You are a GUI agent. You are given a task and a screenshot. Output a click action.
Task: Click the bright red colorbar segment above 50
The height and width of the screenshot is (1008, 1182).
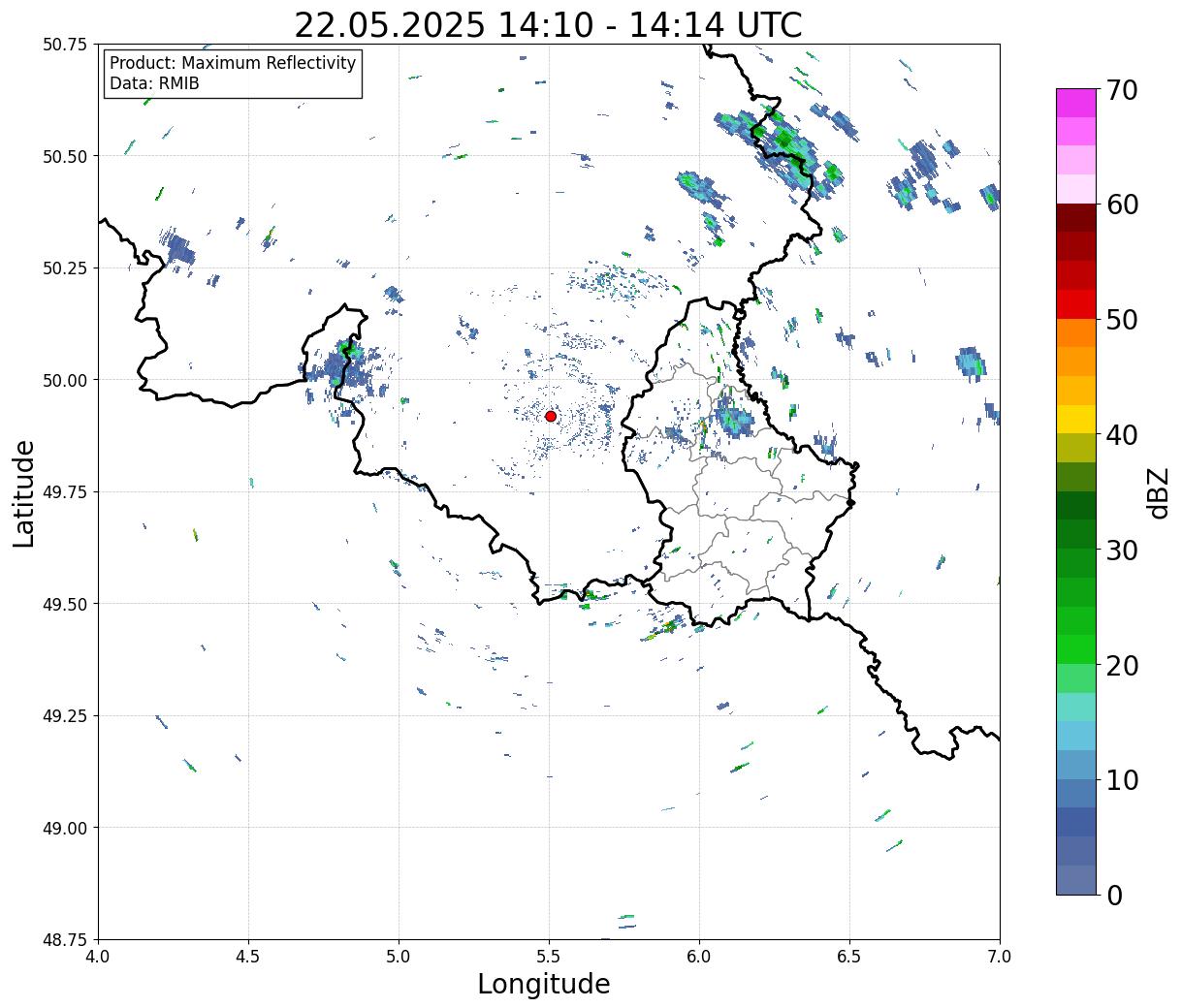[1076, 304]
